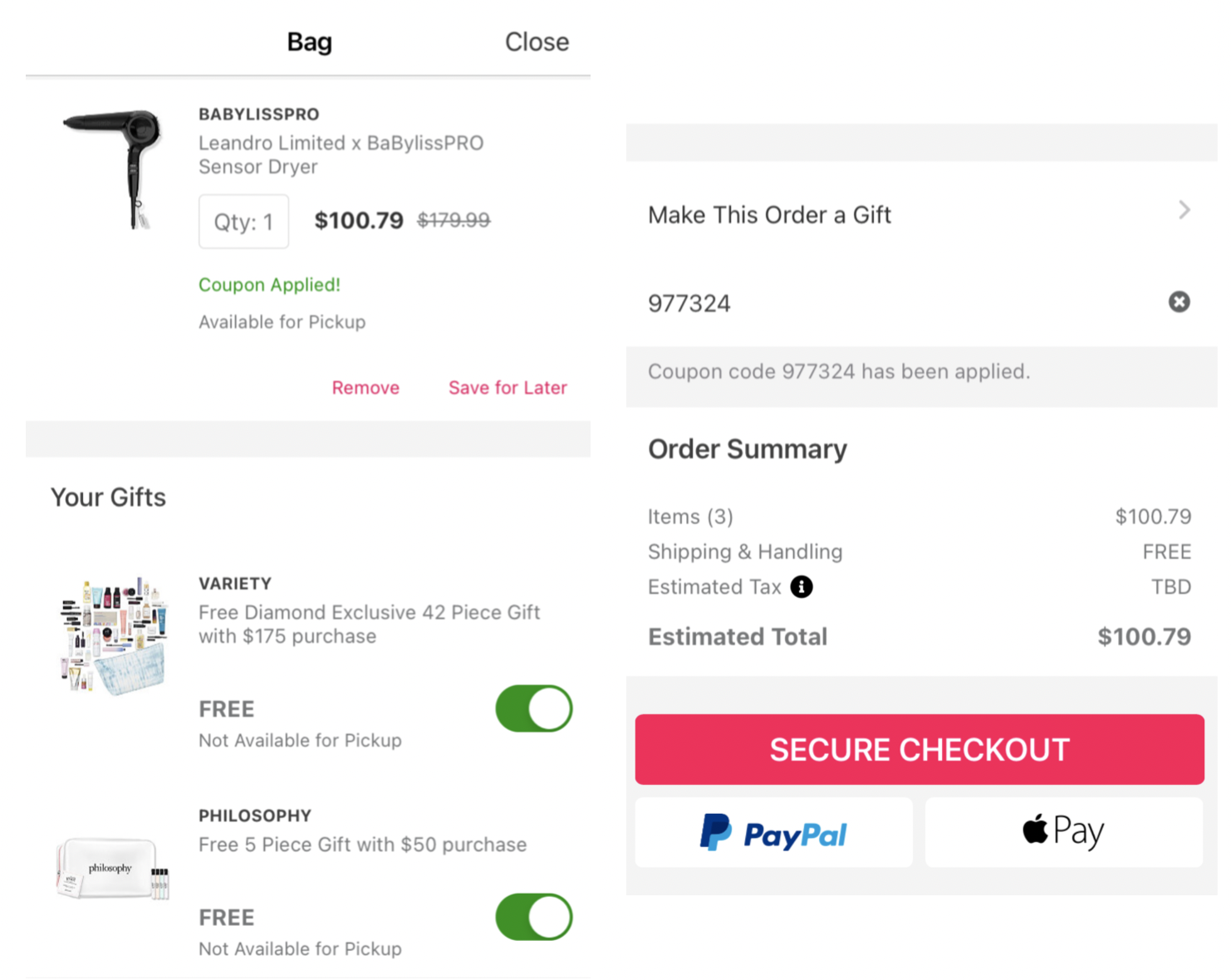Remove the Sensor Dryer from bag
The width and height of the screenshot is (1231, 980).
point(365,388)
